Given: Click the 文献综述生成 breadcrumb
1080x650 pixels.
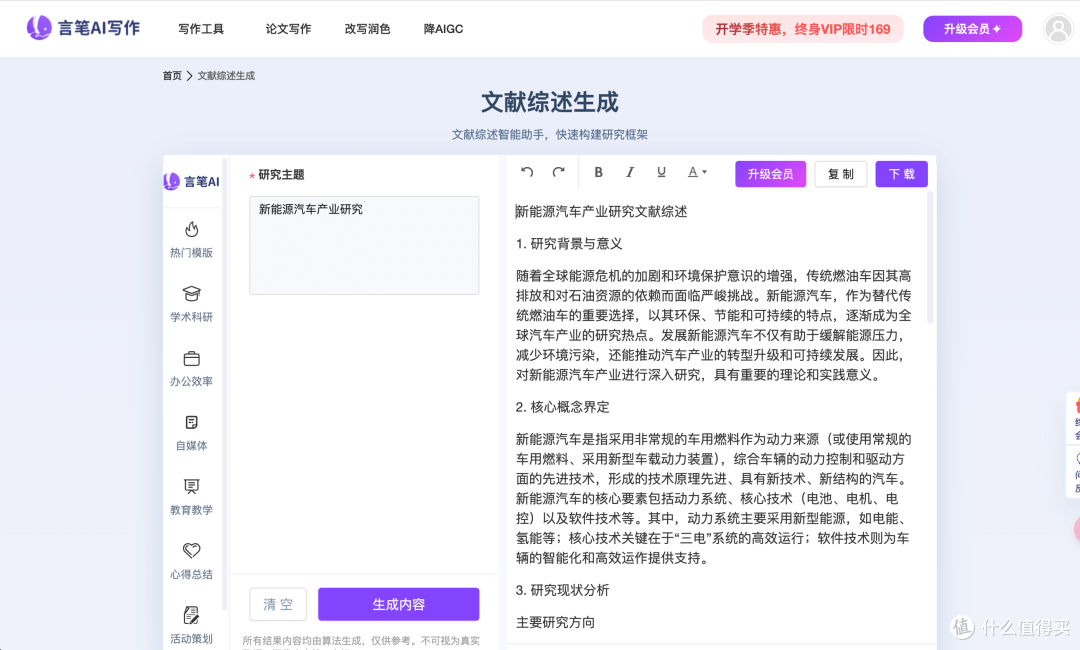Looking at the screenshot, I should pos(226,76).
